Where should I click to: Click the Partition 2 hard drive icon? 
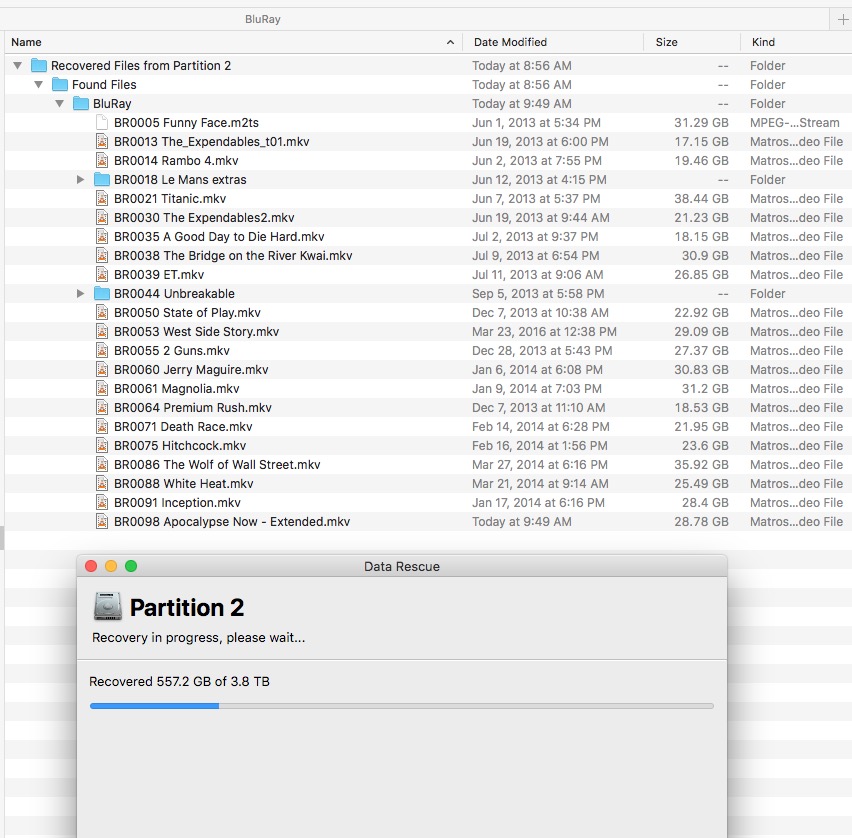point(108,606)
